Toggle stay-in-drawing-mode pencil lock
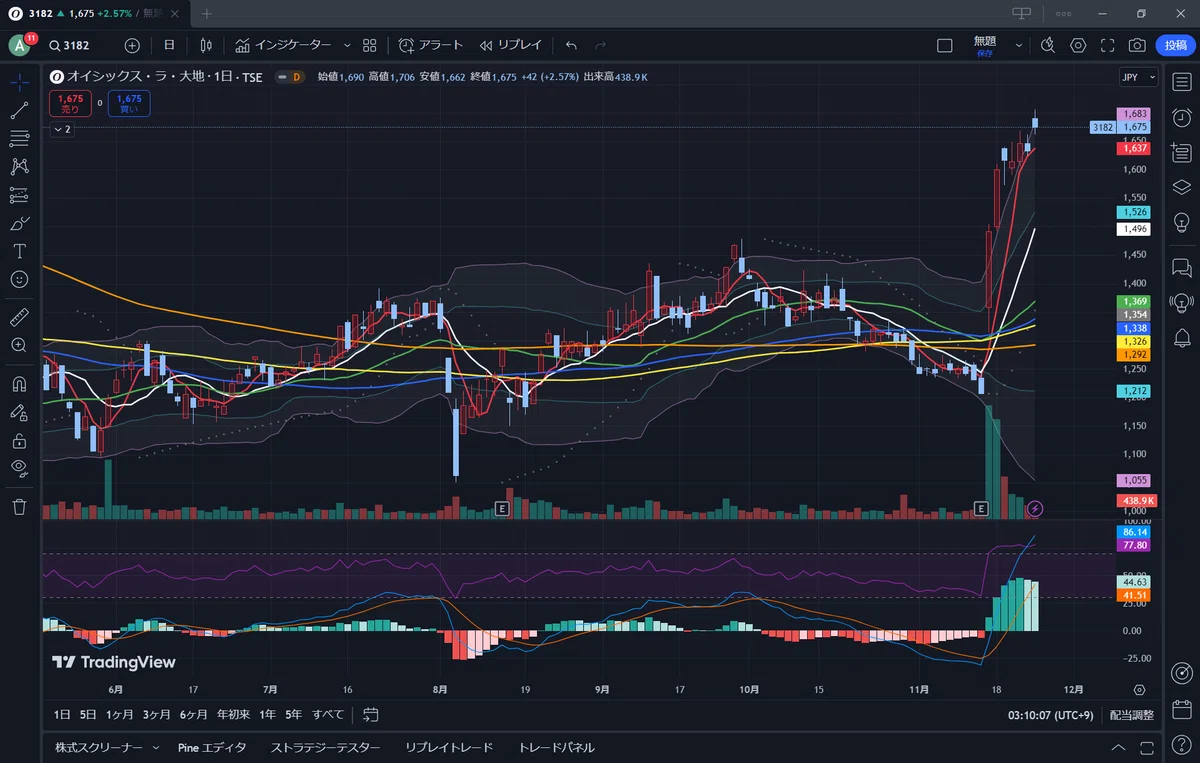Image resolution: width=1200 pixels, height=763 pixels. tap(19, 411)
